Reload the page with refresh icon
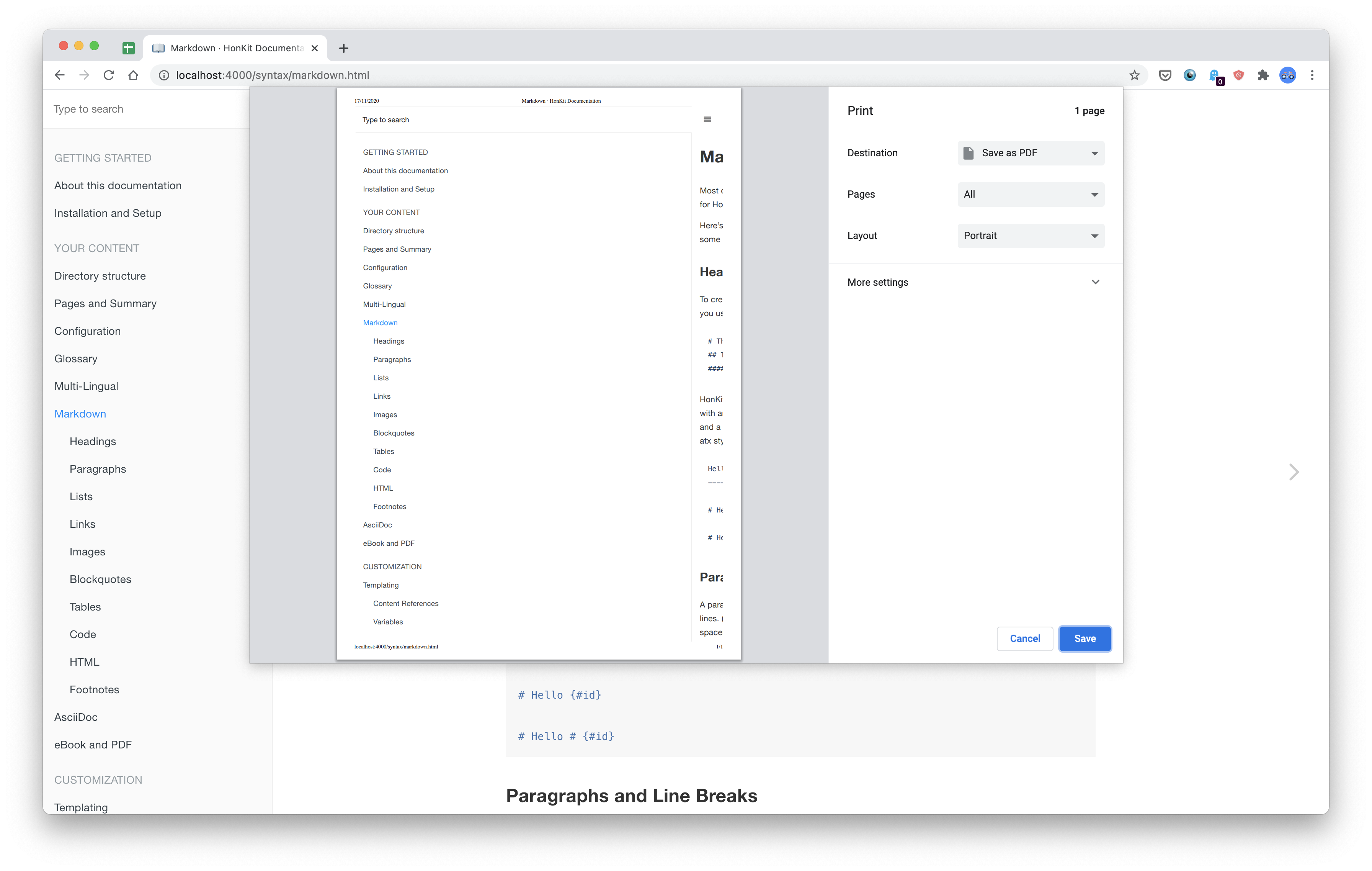Screen dimensions: 1372x871 (109, 75)
